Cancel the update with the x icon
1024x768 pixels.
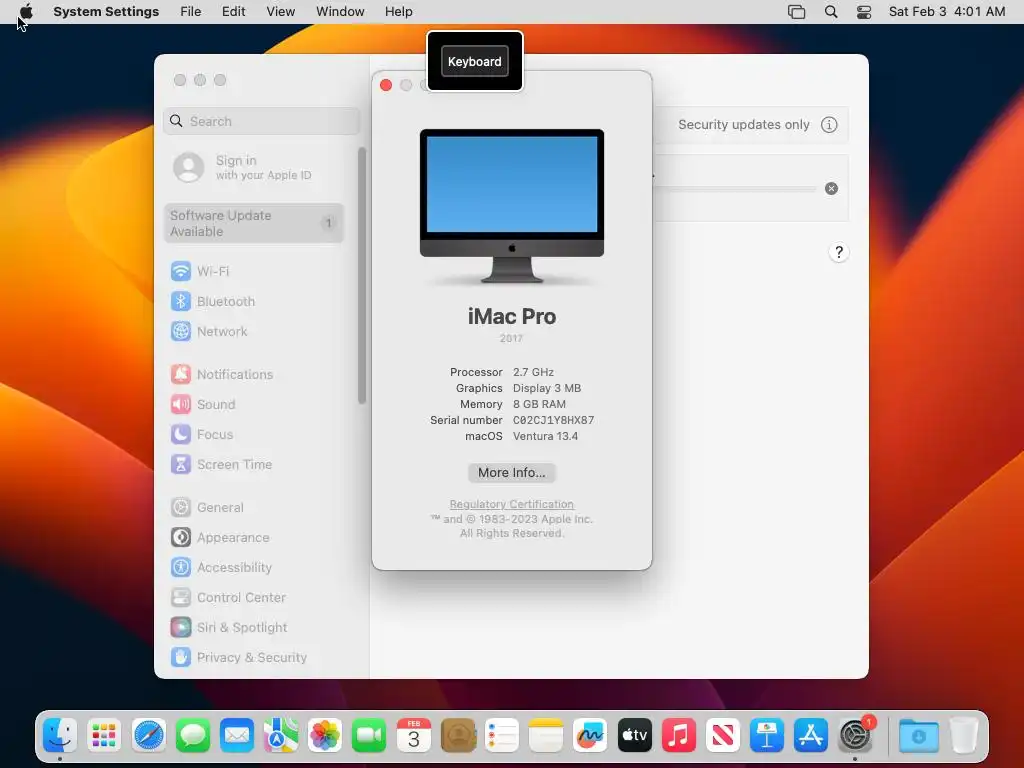pos(831,189)
